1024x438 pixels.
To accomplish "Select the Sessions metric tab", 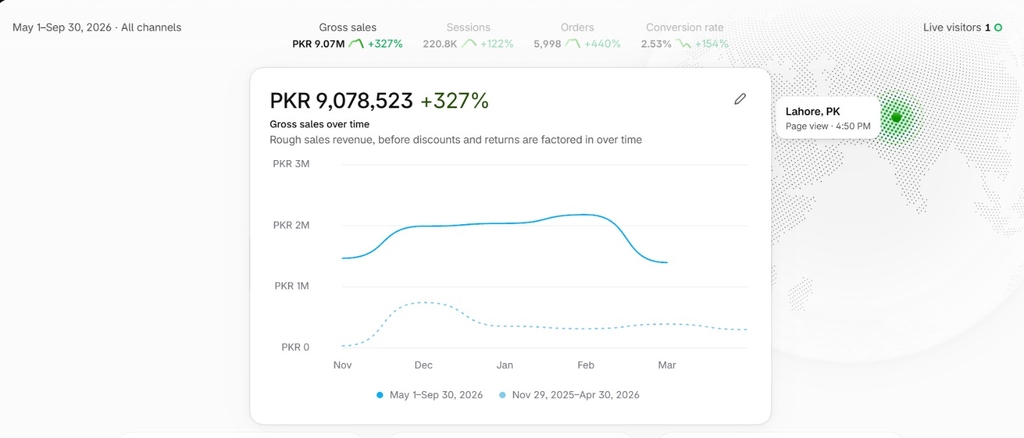I will point(468,35).
